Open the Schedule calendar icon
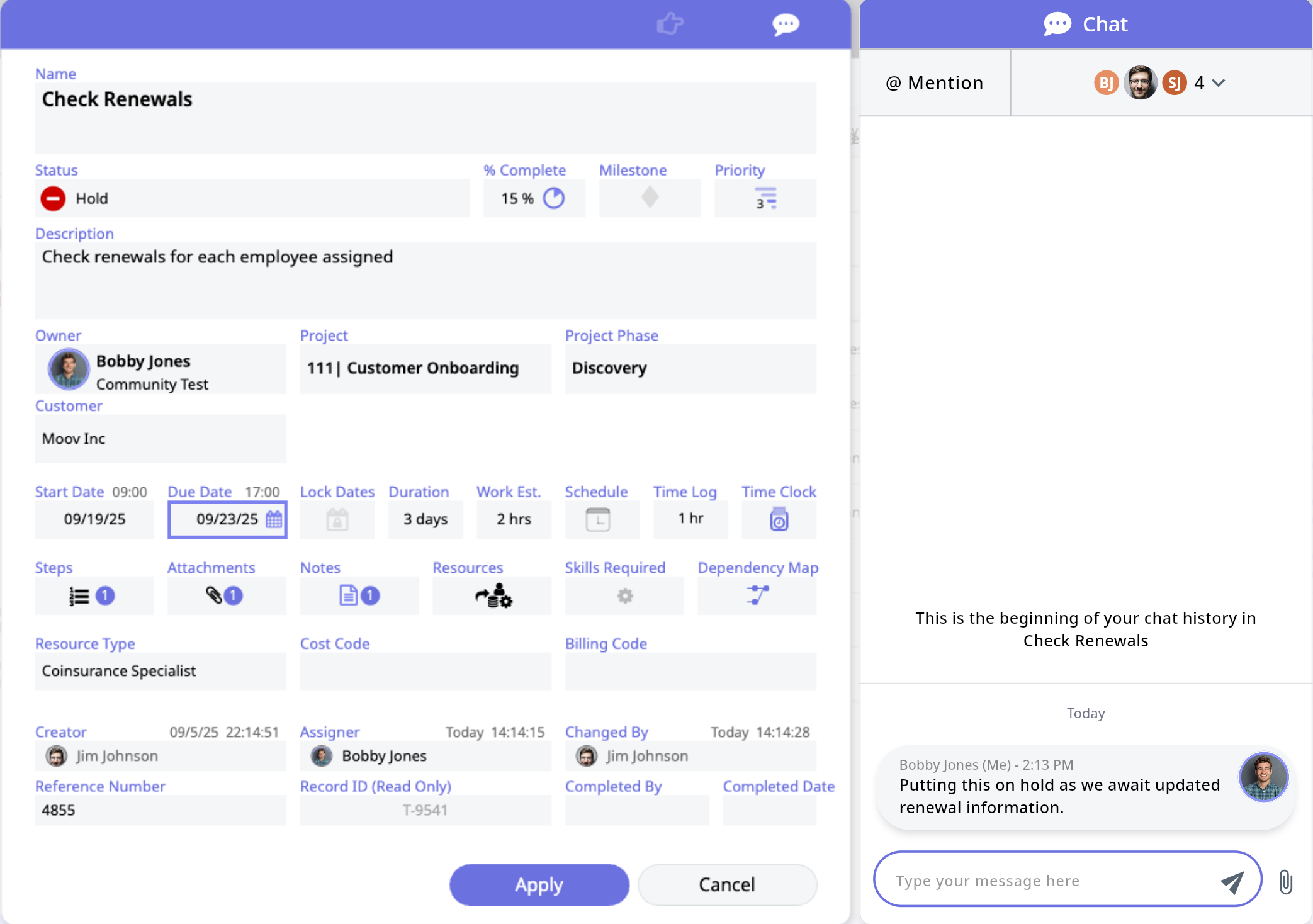1313x924 pixels. (597, 520)
